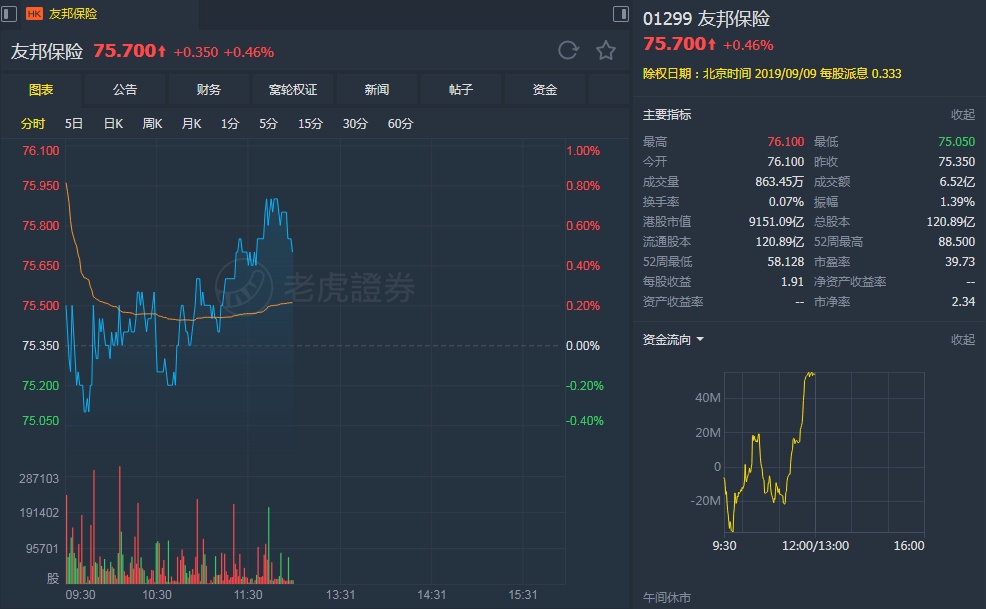986x609 pixels.
Task: Select the 60分 chart interval
Action: click(x=400, y=124)
